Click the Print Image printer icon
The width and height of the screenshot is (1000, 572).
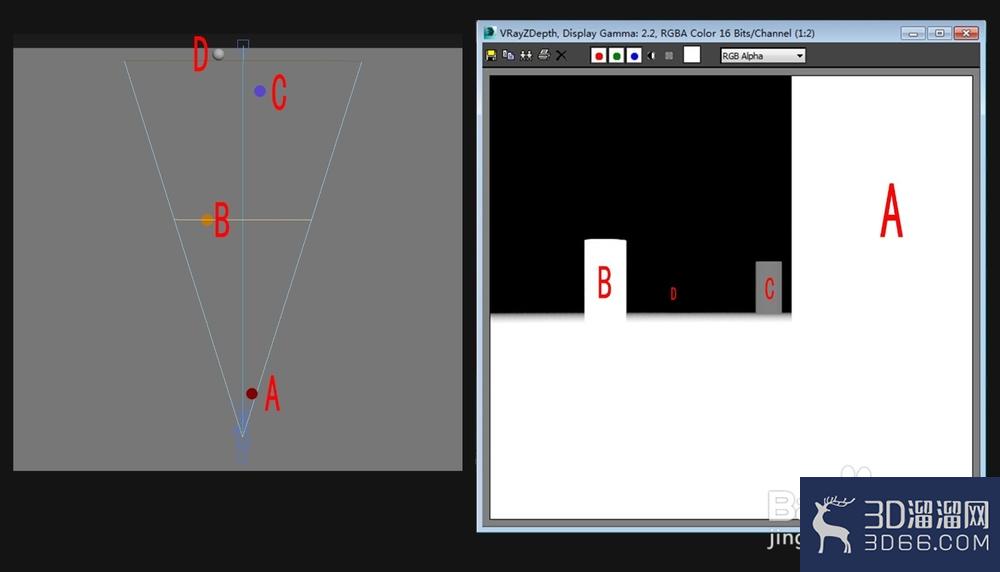pyautogui.click(x=543, y=55)
